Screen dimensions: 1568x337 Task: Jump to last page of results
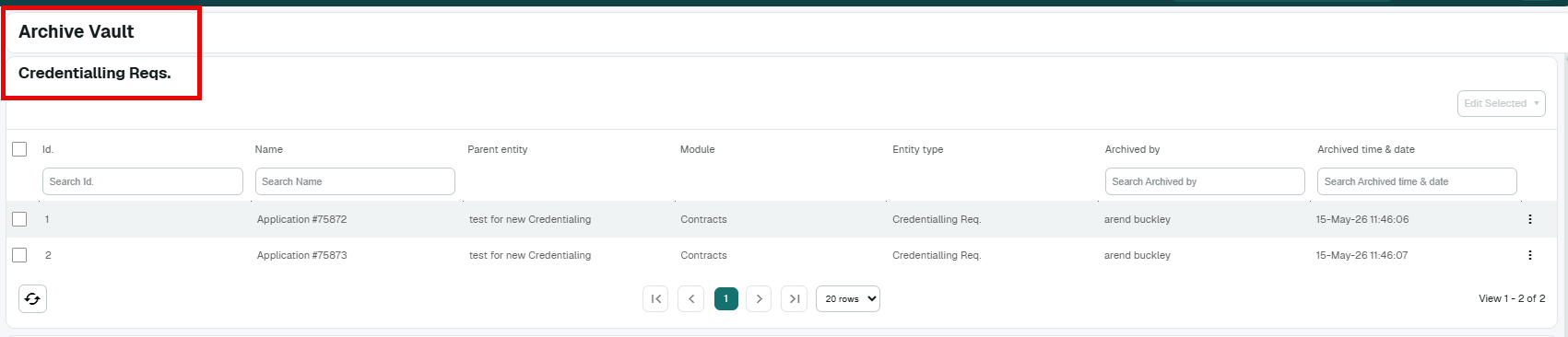point(795,299)
